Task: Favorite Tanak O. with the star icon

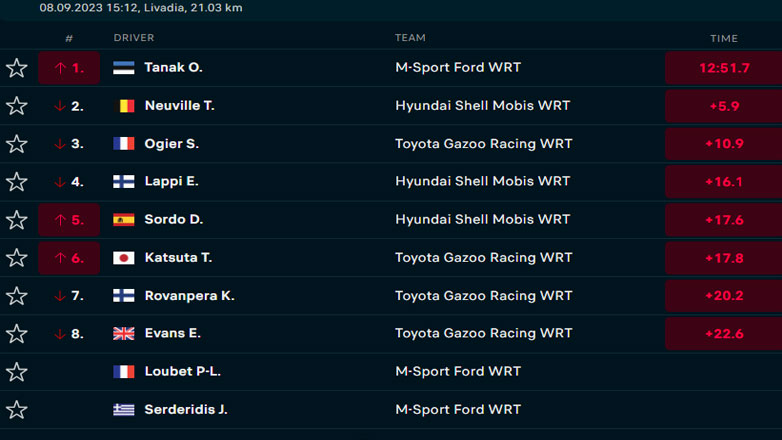Action: (16, 68)
